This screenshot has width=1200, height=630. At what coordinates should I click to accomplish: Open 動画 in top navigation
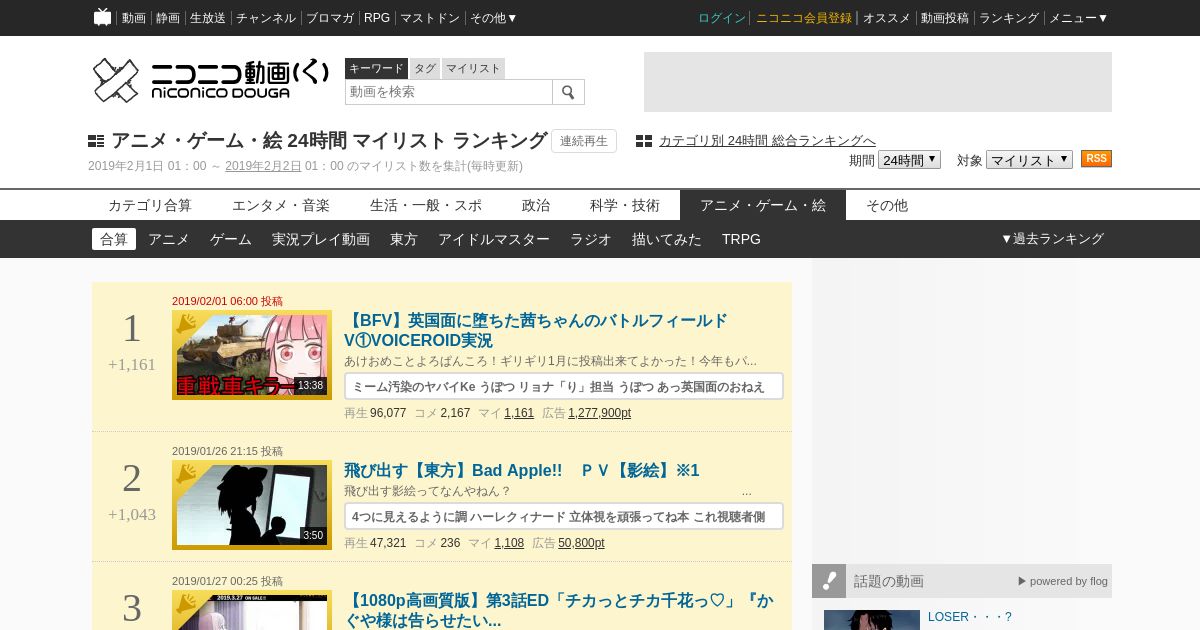pyautogui.click(x=133, y=18)
